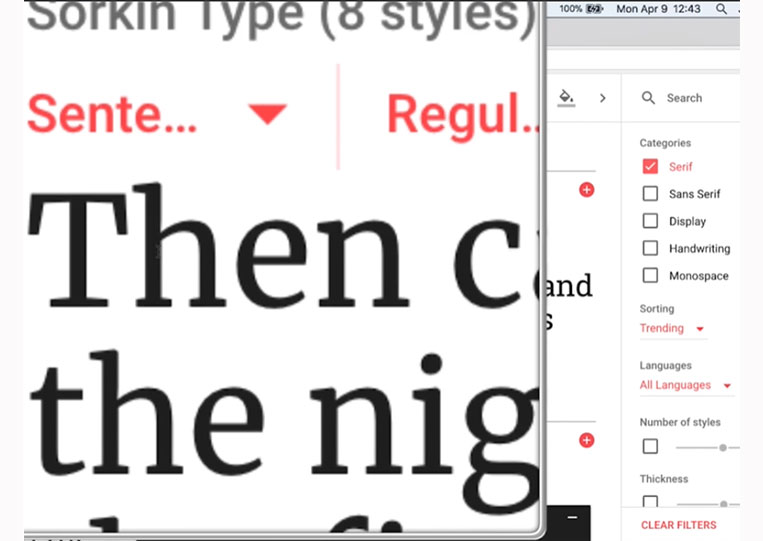Click the paint bucket color icon
Image resolution: width=763 pixels, height=541 pixels.
(565, 97)
